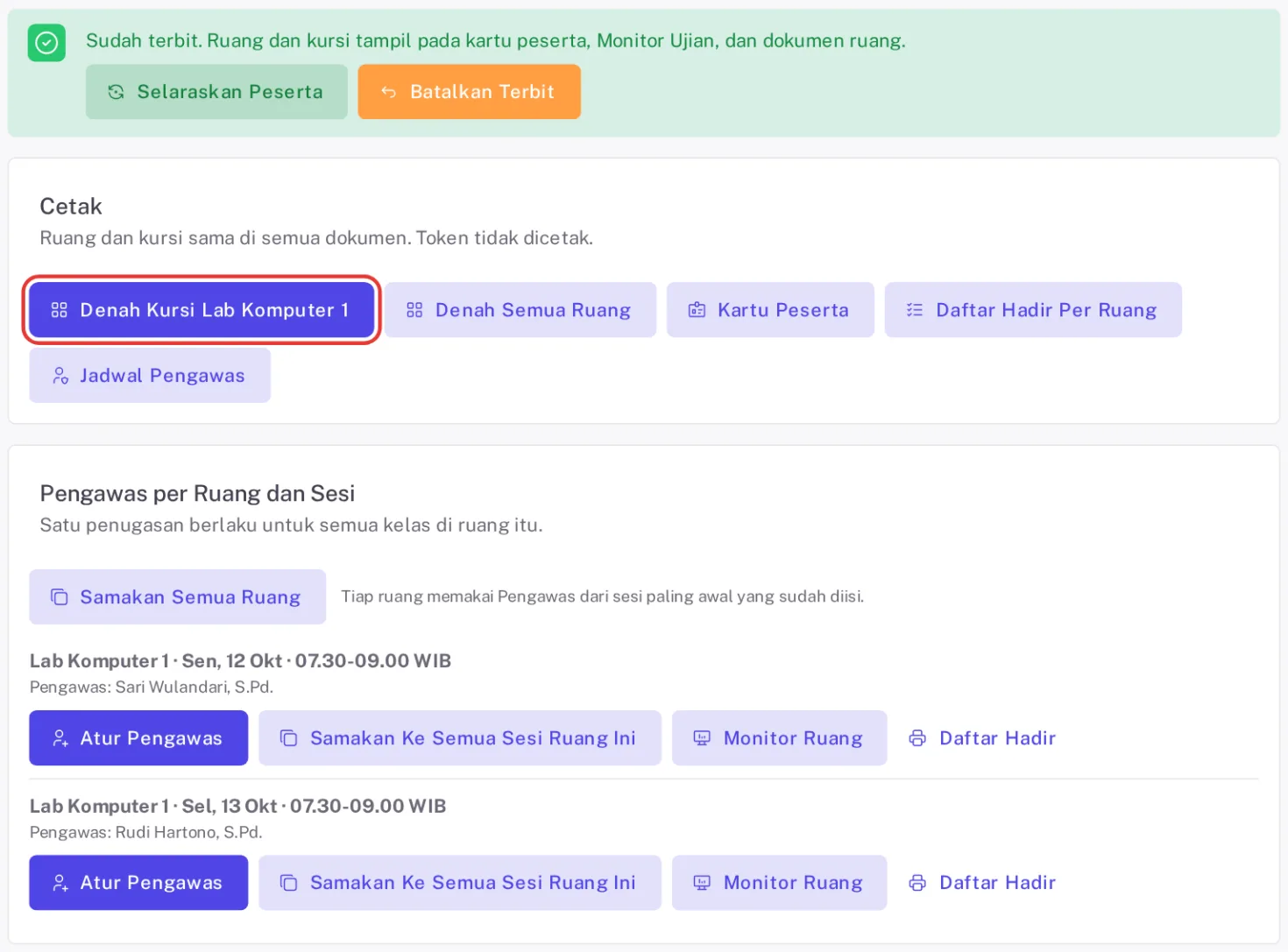Image resolution: width=1288 pixels, height=952 pixels.
Task: Open Denah Semua Ruang
Action: (520, 310)
